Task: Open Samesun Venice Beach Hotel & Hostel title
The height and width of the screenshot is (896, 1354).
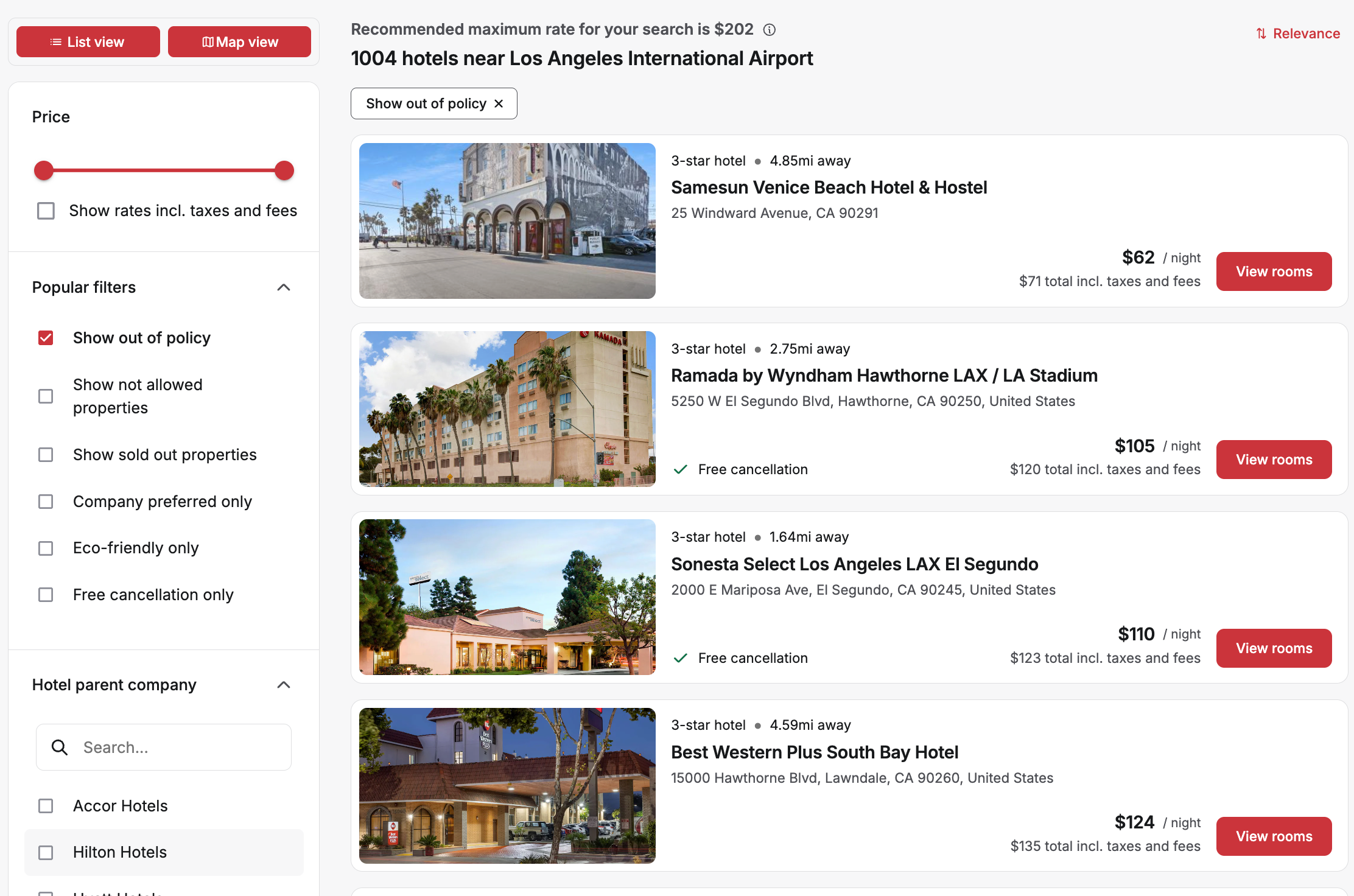Action: [x=829, y=187]
